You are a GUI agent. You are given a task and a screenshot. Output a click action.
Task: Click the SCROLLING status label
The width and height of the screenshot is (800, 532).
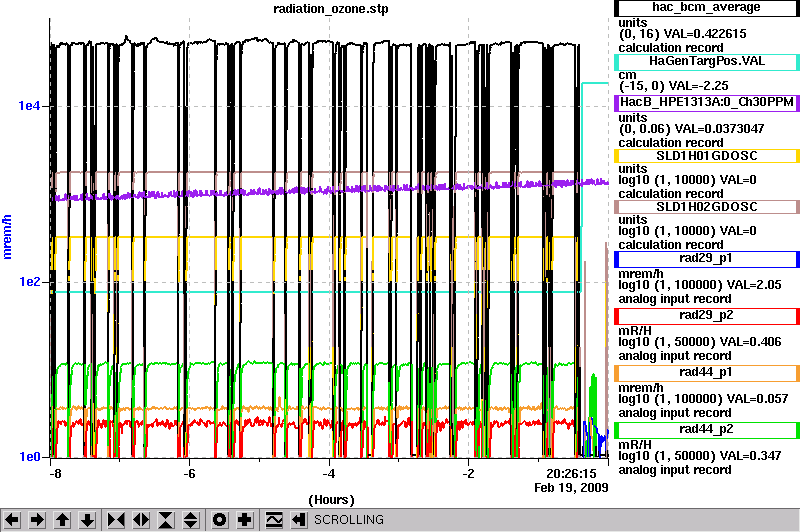[349, 520]
